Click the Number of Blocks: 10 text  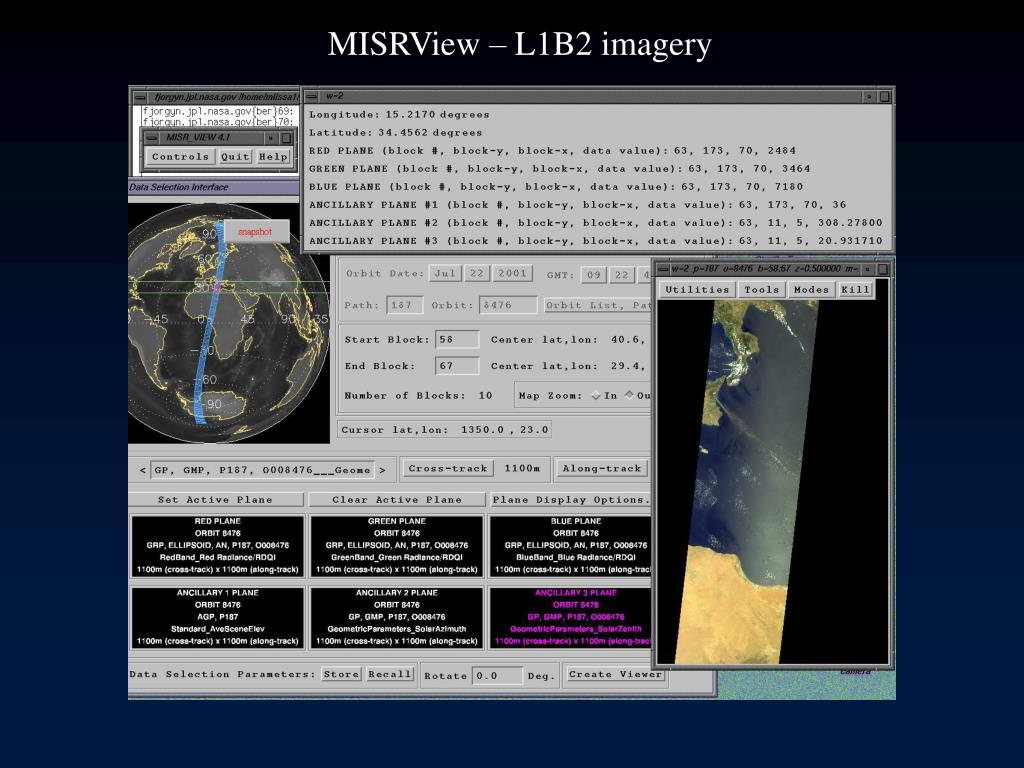pyautogui.click(x=419, y=396)
